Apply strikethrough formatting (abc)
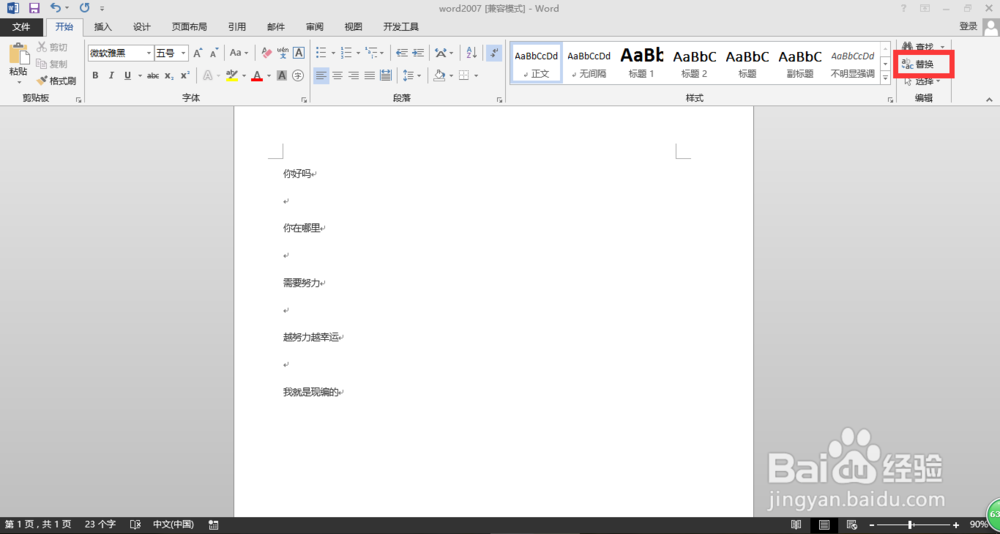This screenshot has height=534, width=1000. [x=152, y=76]
